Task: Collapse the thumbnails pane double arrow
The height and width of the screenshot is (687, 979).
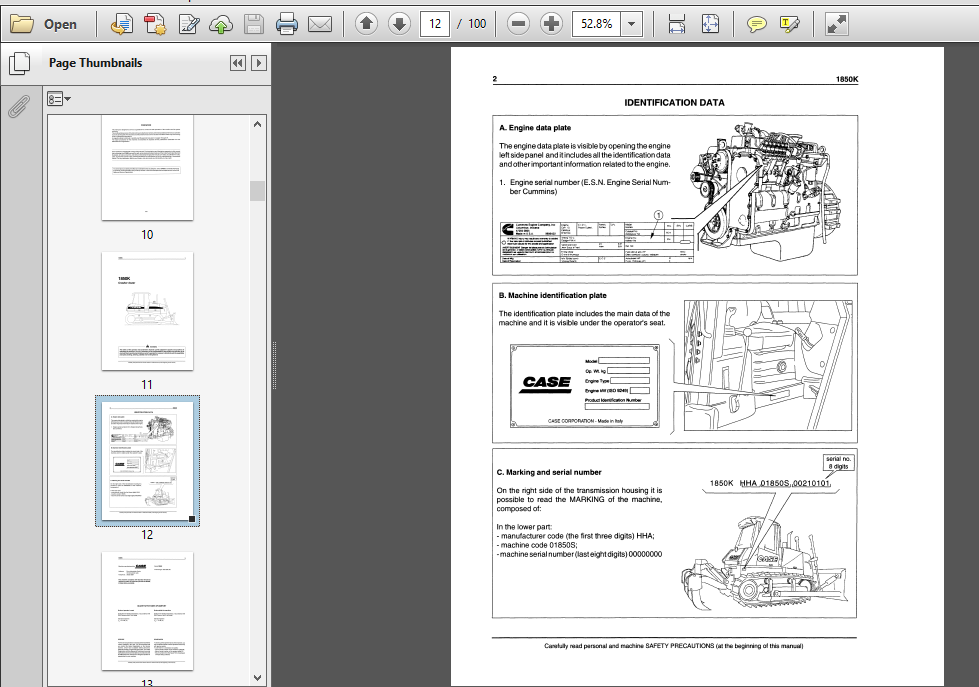Action: (x=237, y=63)
